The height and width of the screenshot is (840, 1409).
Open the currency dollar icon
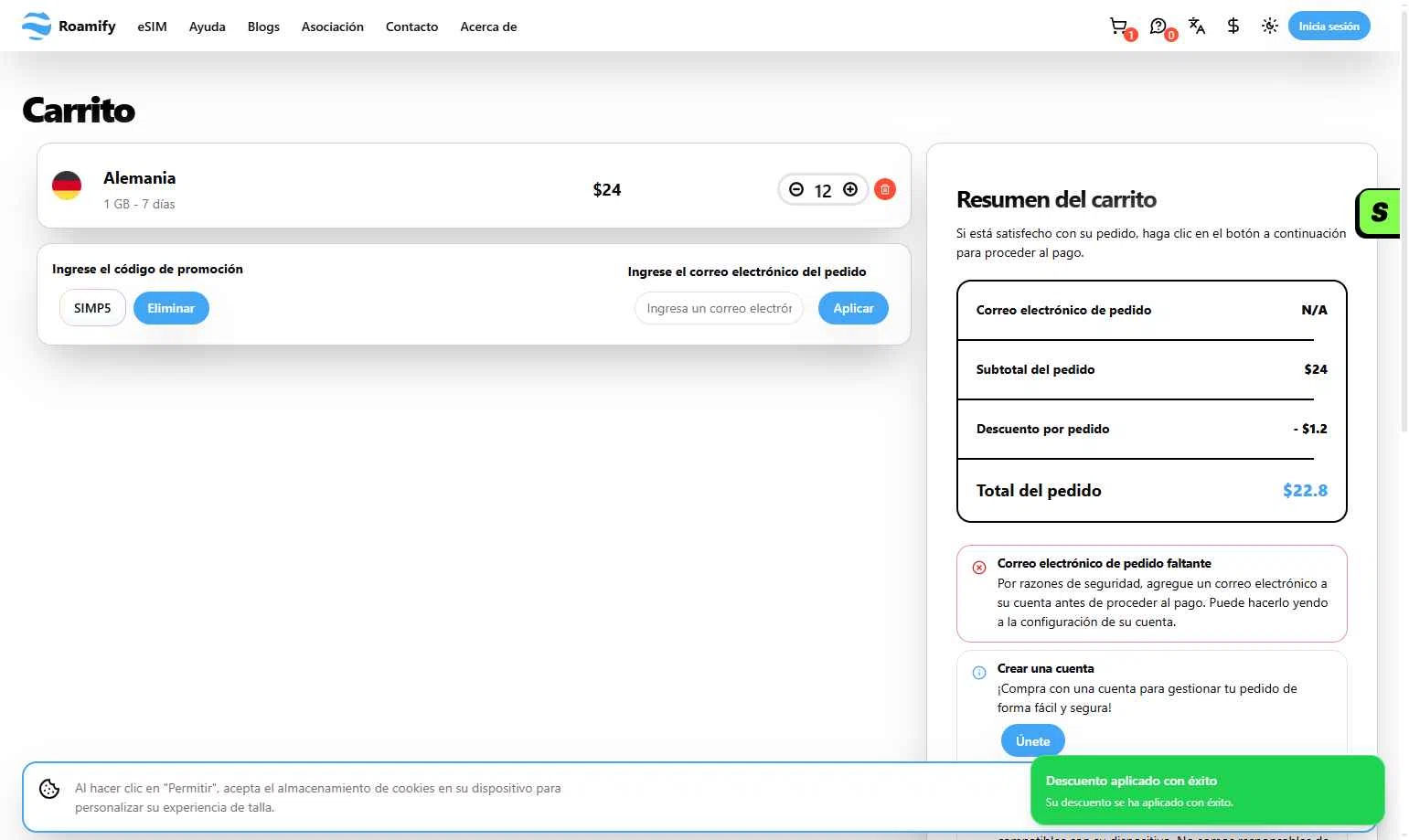[x=1233, y=27]
